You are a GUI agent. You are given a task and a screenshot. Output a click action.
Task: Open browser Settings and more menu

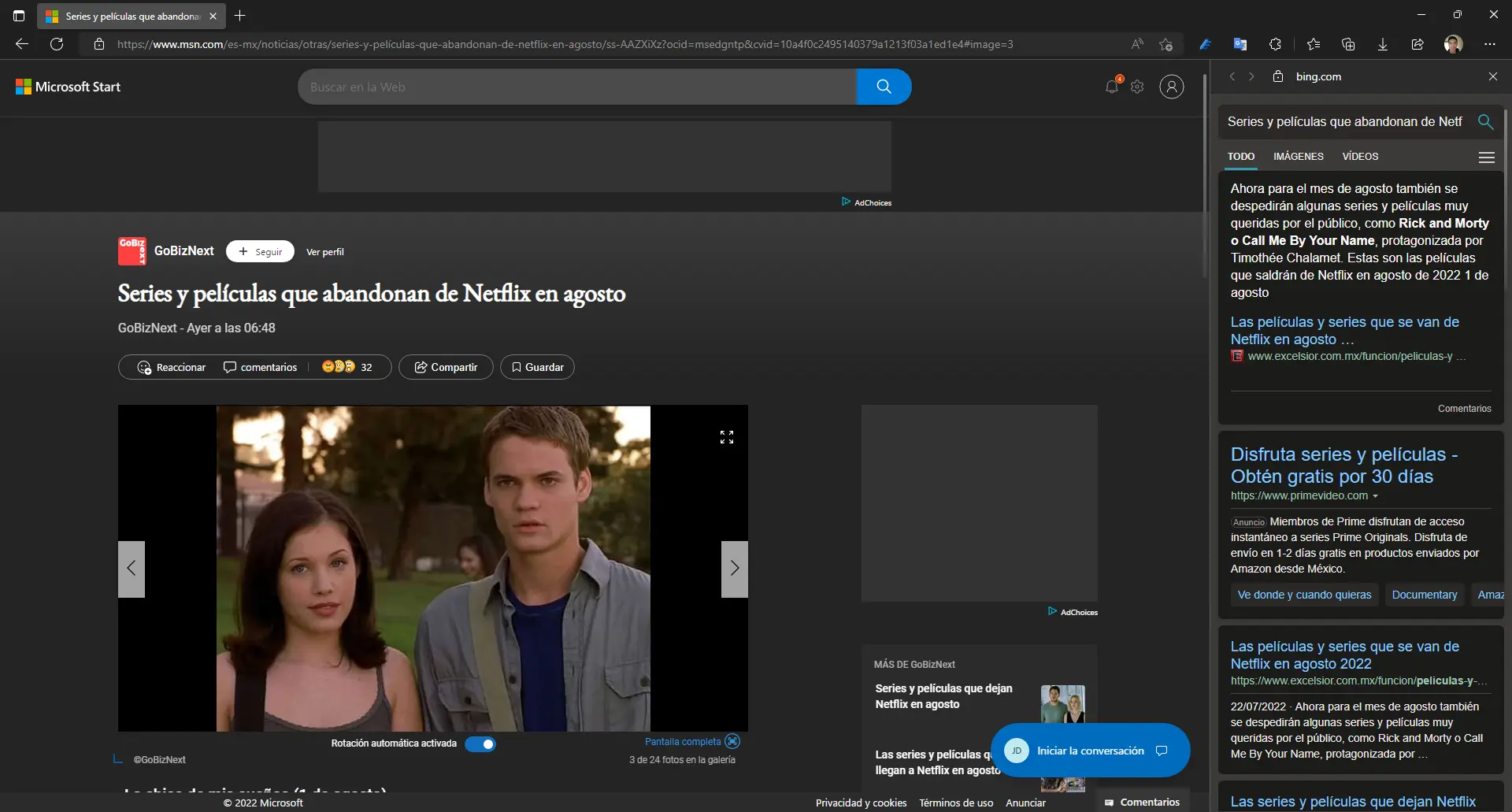(1490, 44)
